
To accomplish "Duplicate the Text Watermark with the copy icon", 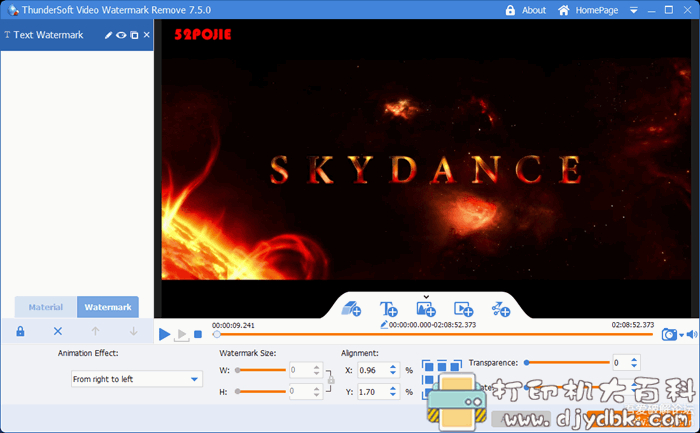I will click(x=134, y=35).
